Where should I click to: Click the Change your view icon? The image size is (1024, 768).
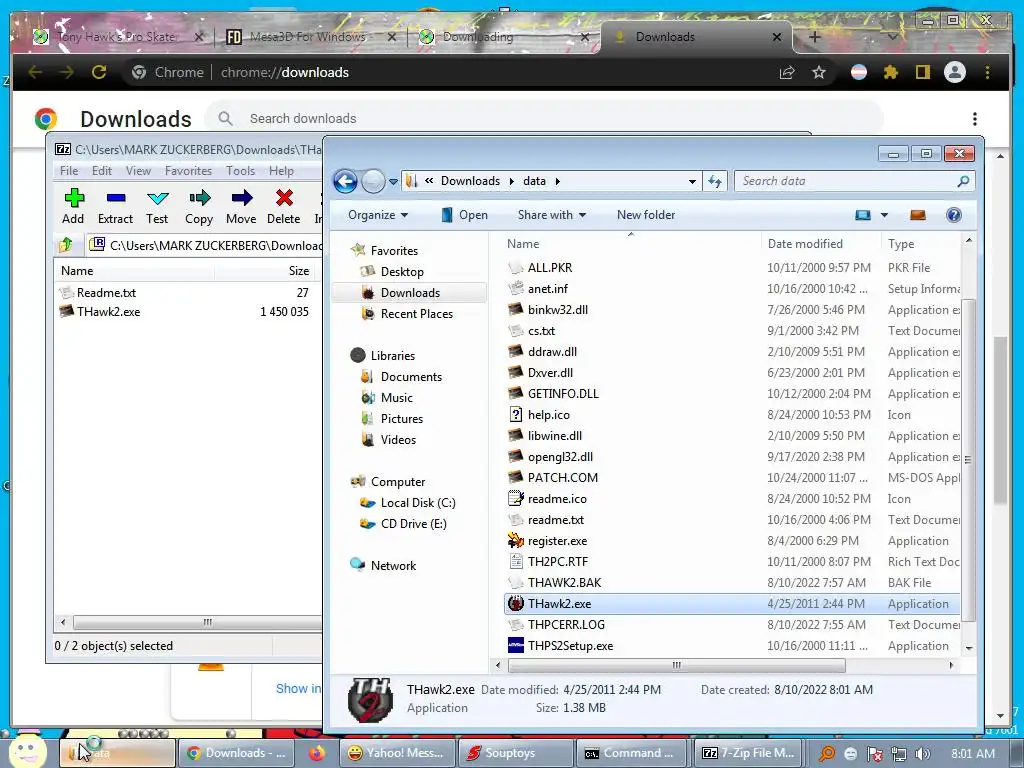pos(863,215)
